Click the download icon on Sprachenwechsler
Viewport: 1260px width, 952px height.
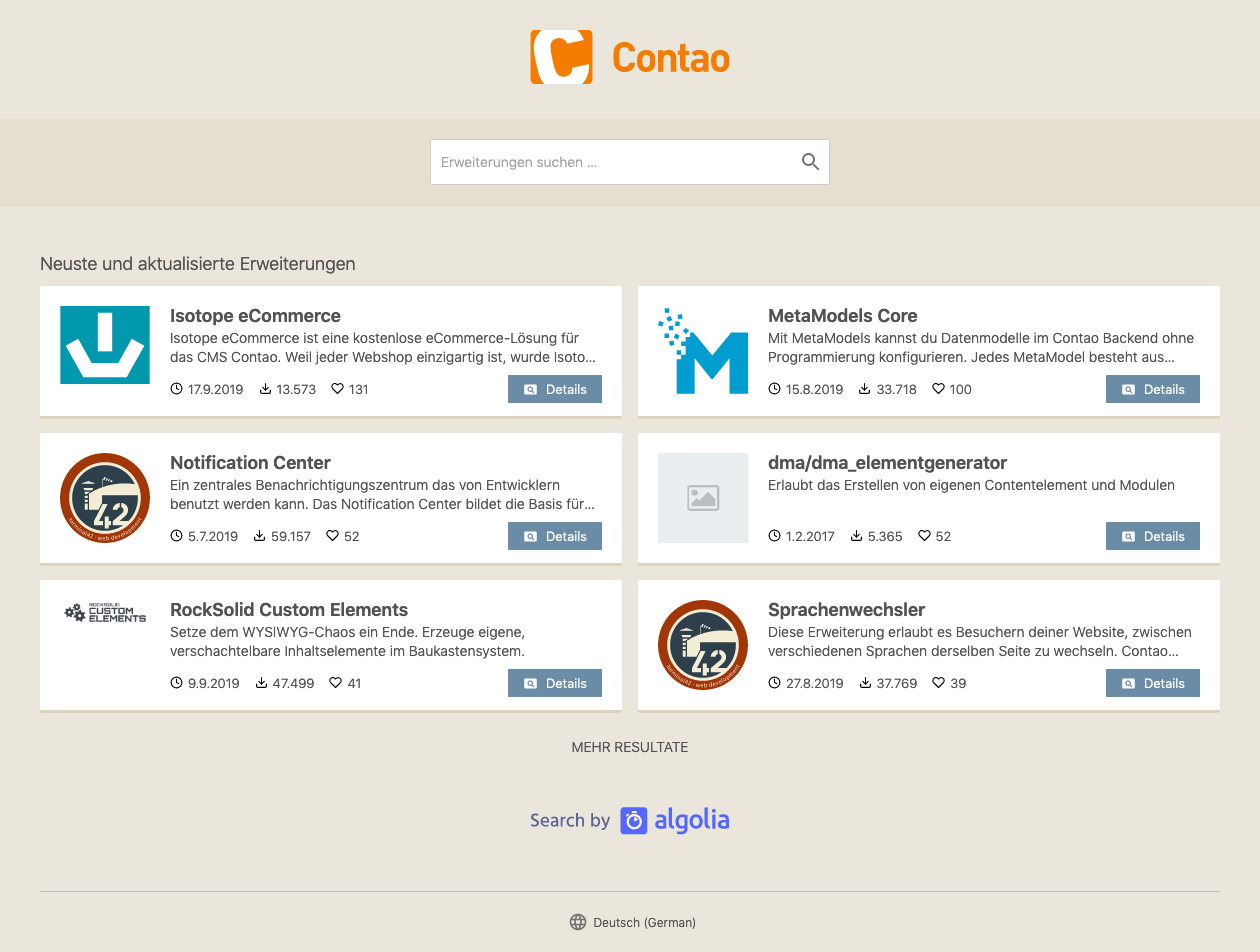pyautogui.click(x=864, y=683)
